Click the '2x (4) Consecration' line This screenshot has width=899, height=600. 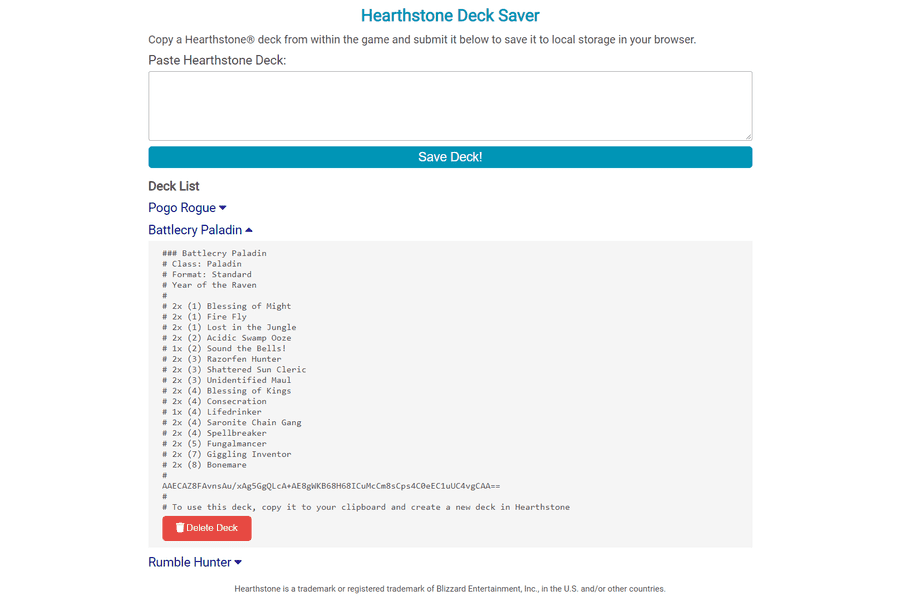tap(214, 402)
